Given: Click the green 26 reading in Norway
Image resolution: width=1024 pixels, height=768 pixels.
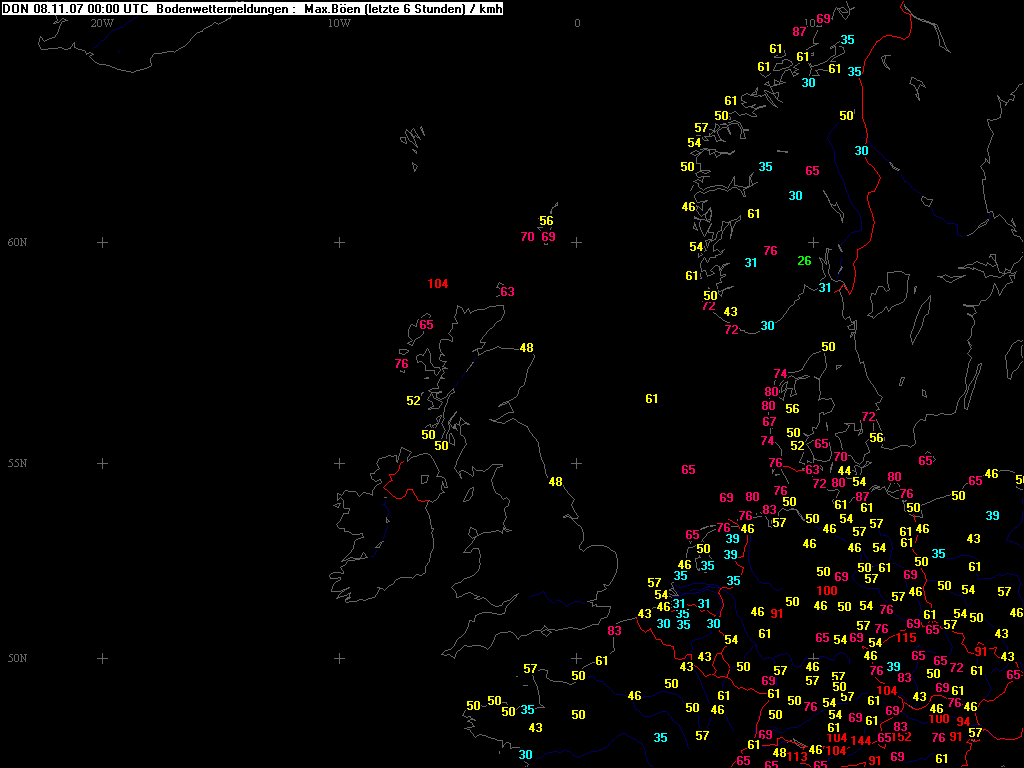Looking at the screenshot, I should [x=804, y=262].
